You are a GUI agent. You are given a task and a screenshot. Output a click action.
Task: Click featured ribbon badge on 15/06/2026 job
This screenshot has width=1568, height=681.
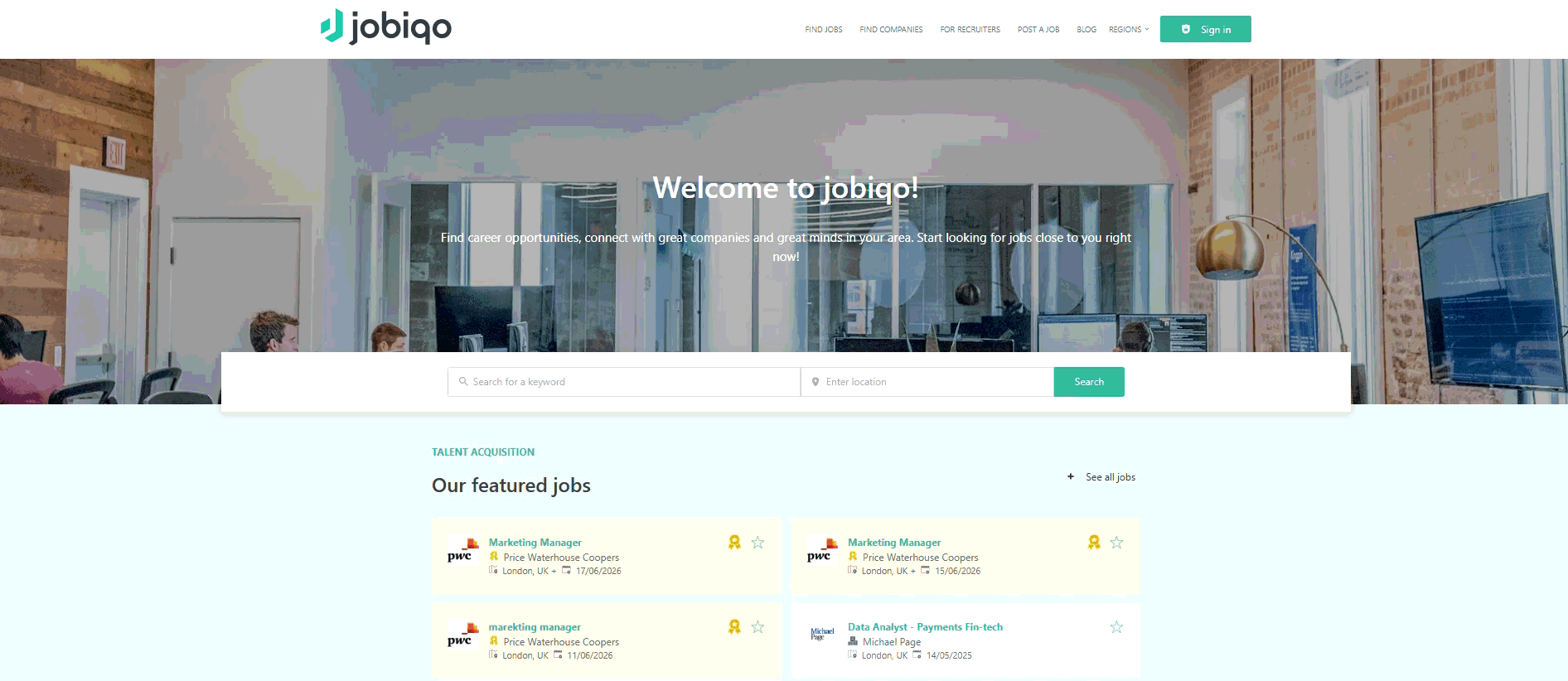pos(1094,542)
